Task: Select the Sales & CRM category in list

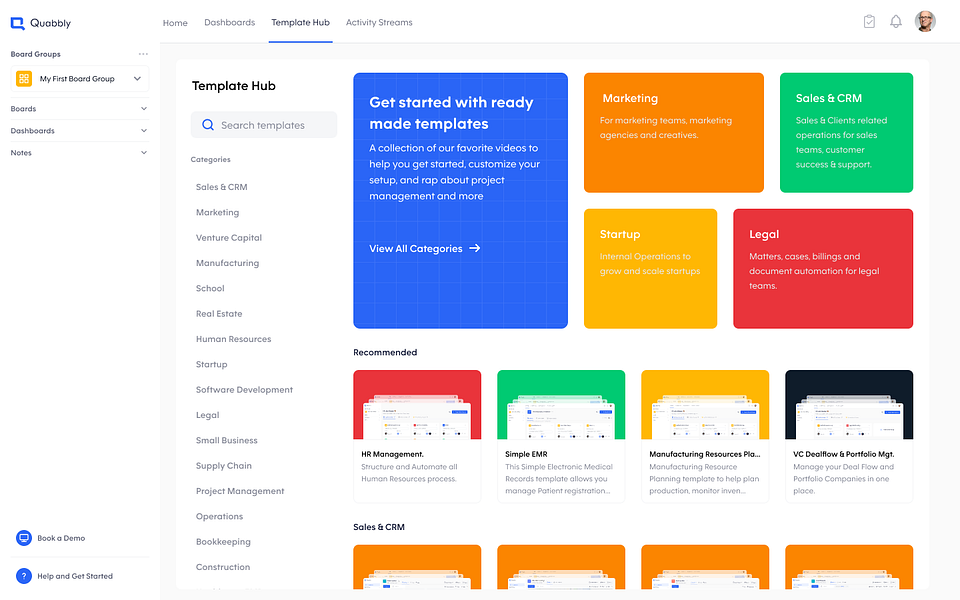Action: (222, 187)
